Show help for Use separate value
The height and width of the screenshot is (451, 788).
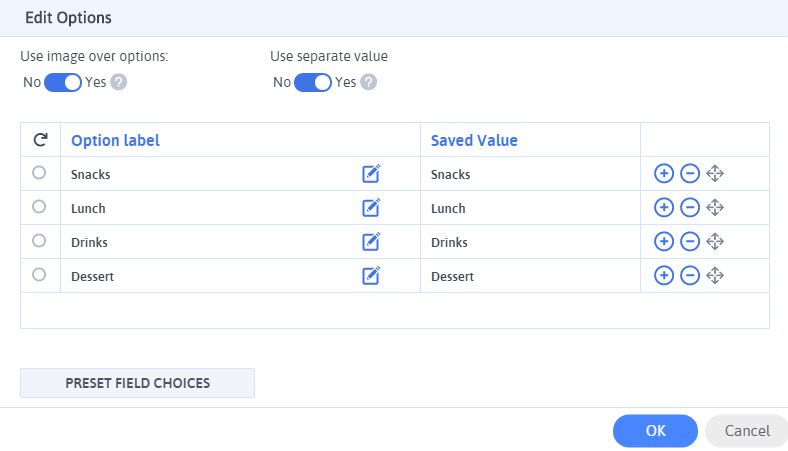point(368,82)
